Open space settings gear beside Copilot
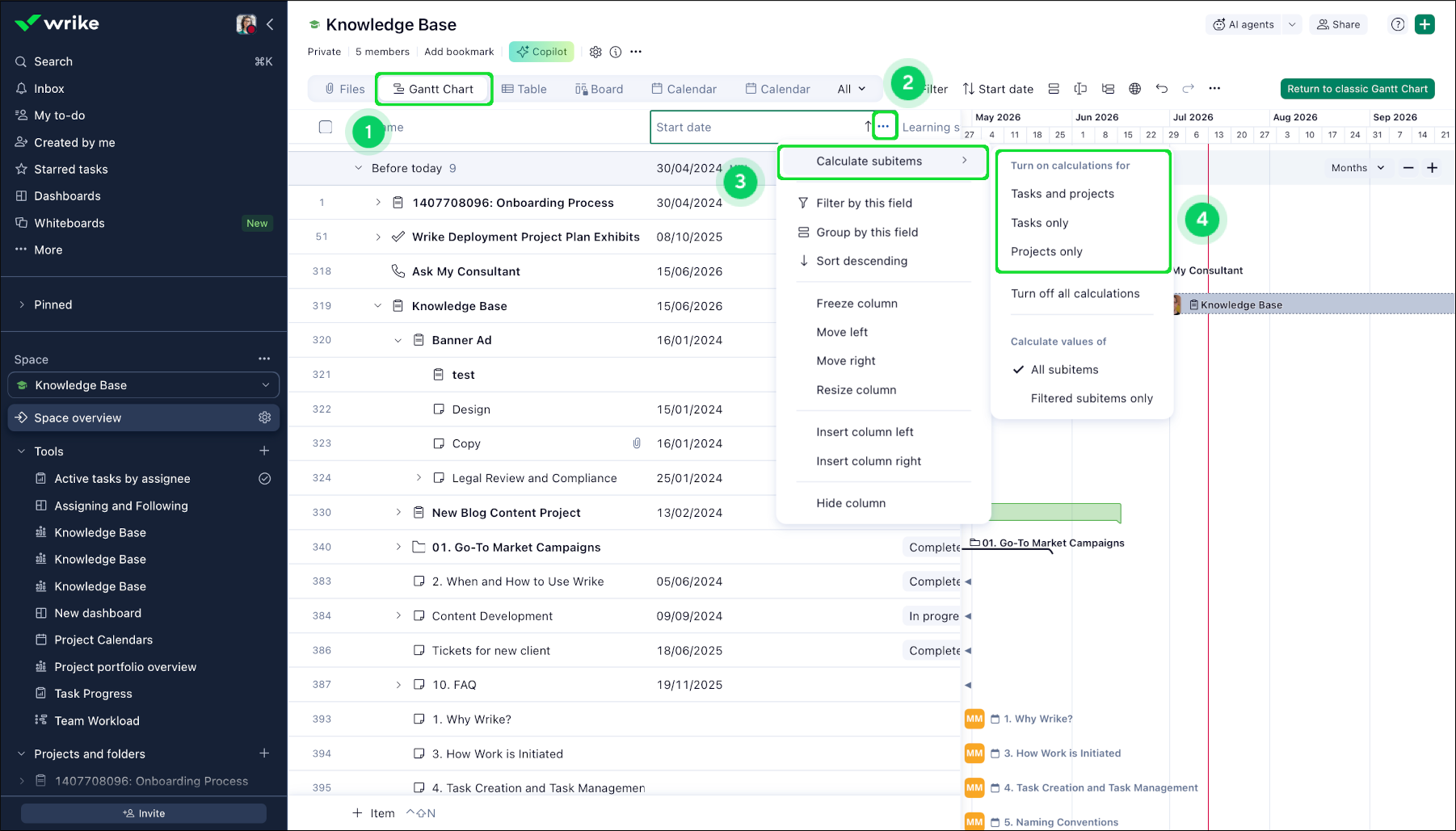Screen dimensions: 1456x831 [x=595, y=52]
